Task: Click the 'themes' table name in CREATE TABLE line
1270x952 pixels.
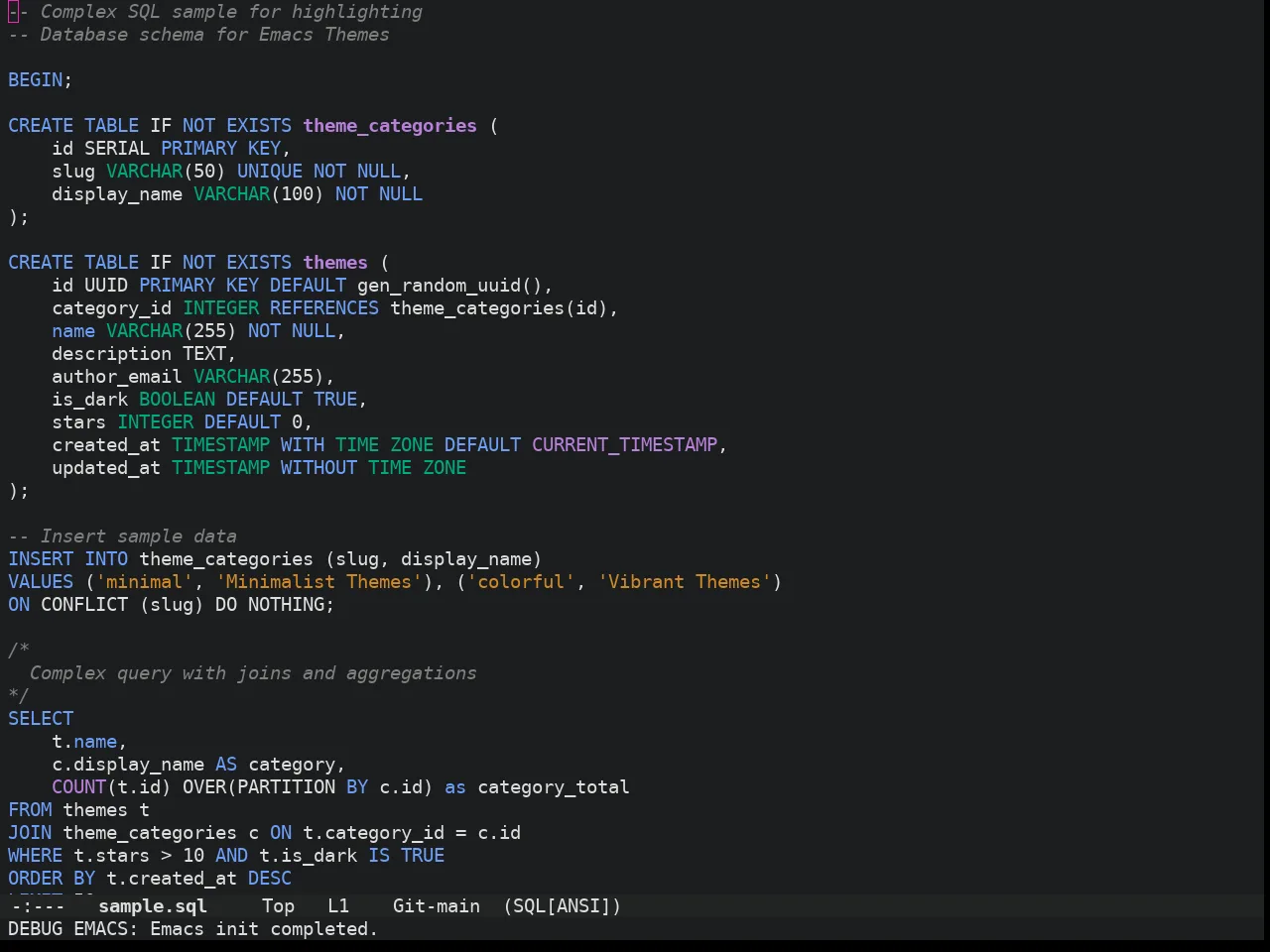Action: 335,262
